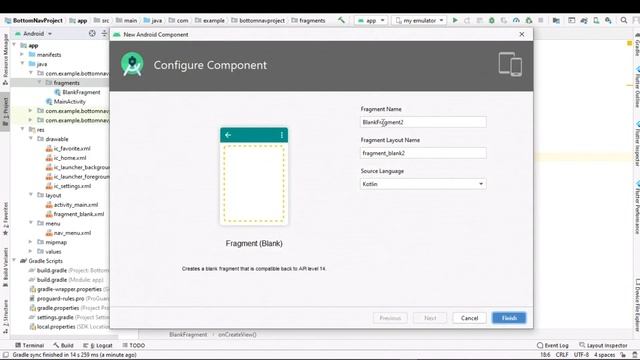
Task: Click the grey Stop icon in toolbar
Action: (541, 20)
